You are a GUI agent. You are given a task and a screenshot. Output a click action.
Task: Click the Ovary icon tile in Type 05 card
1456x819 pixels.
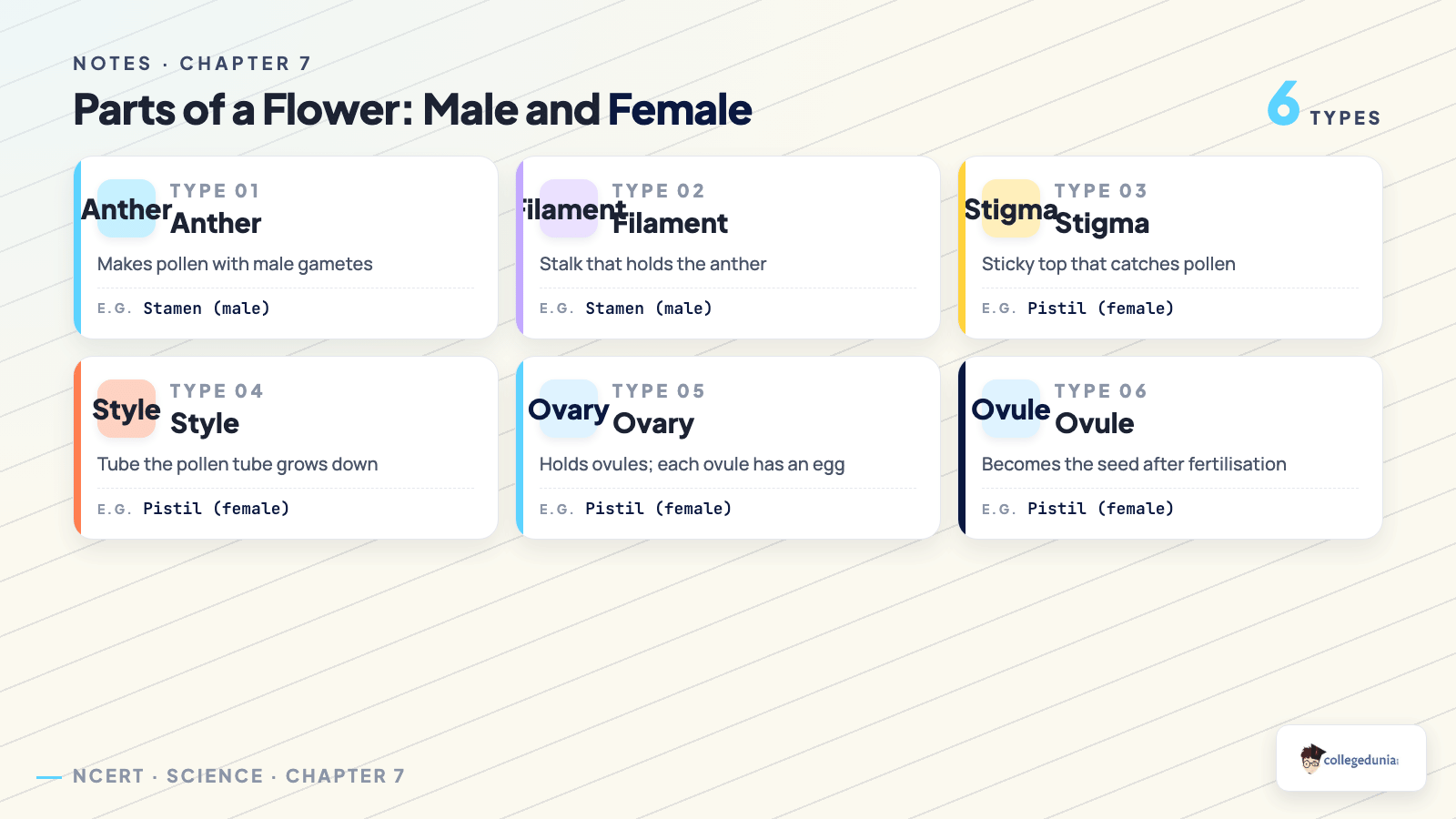(x=569, y=409)
